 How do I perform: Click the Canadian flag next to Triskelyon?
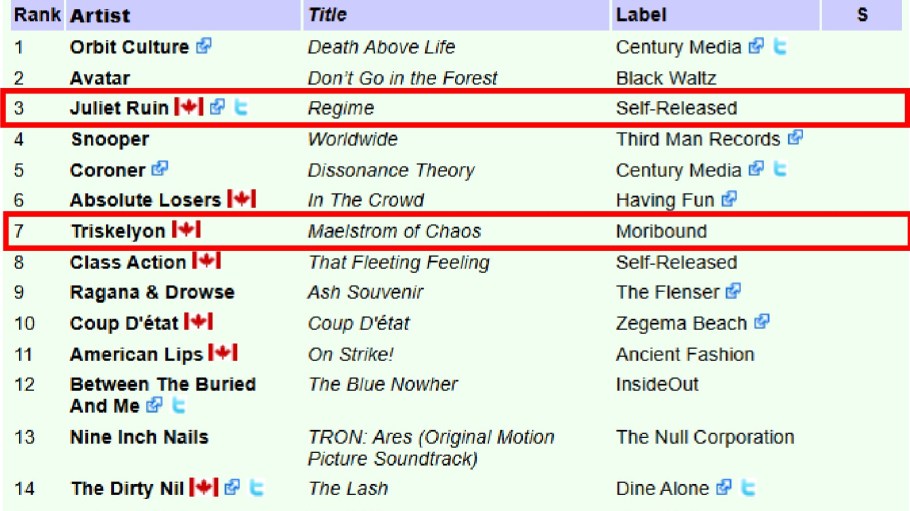tap(186, 231)
